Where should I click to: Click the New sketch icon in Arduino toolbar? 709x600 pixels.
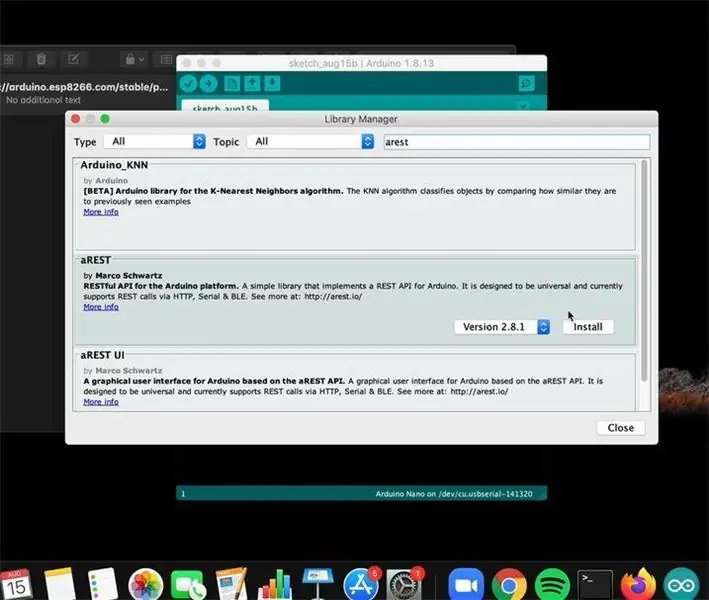[232, 84]
